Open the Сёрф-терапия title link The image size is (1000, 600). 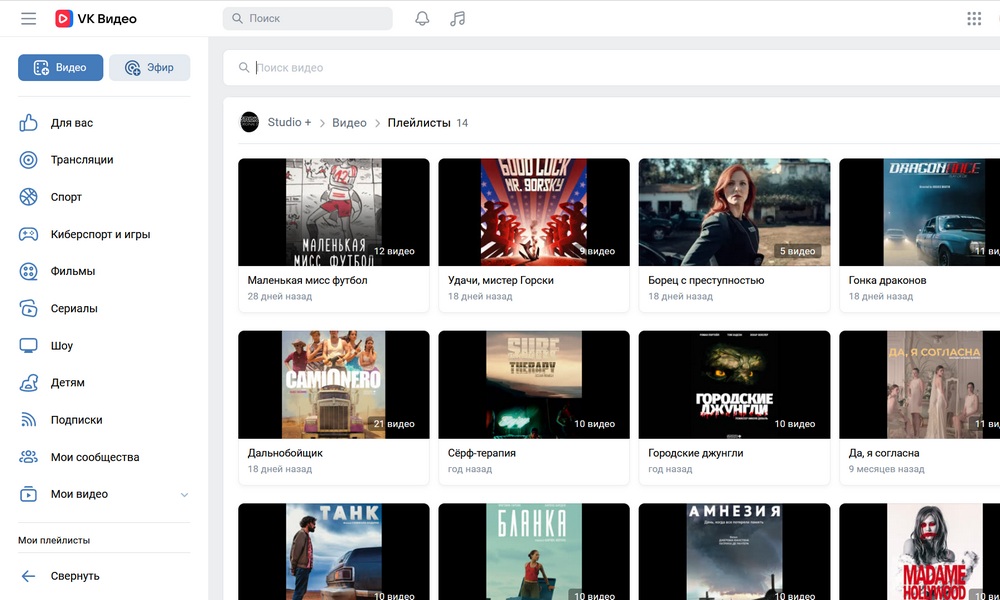click(x=482, y=453)
